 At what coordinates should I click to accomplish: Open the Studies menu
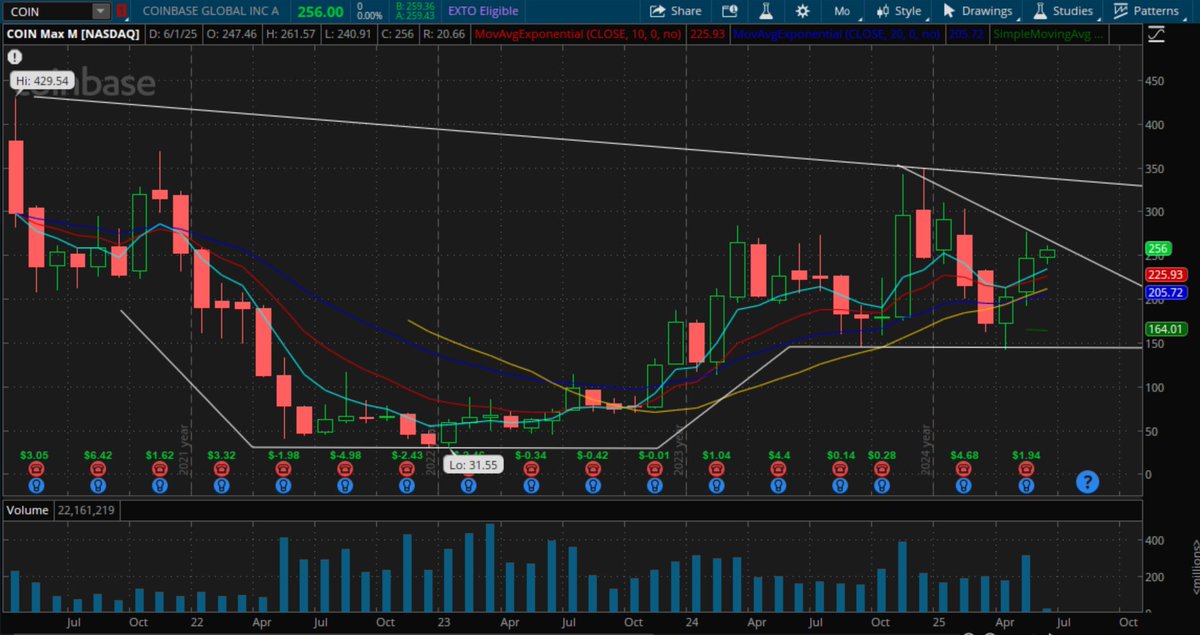coord(1066,11)
